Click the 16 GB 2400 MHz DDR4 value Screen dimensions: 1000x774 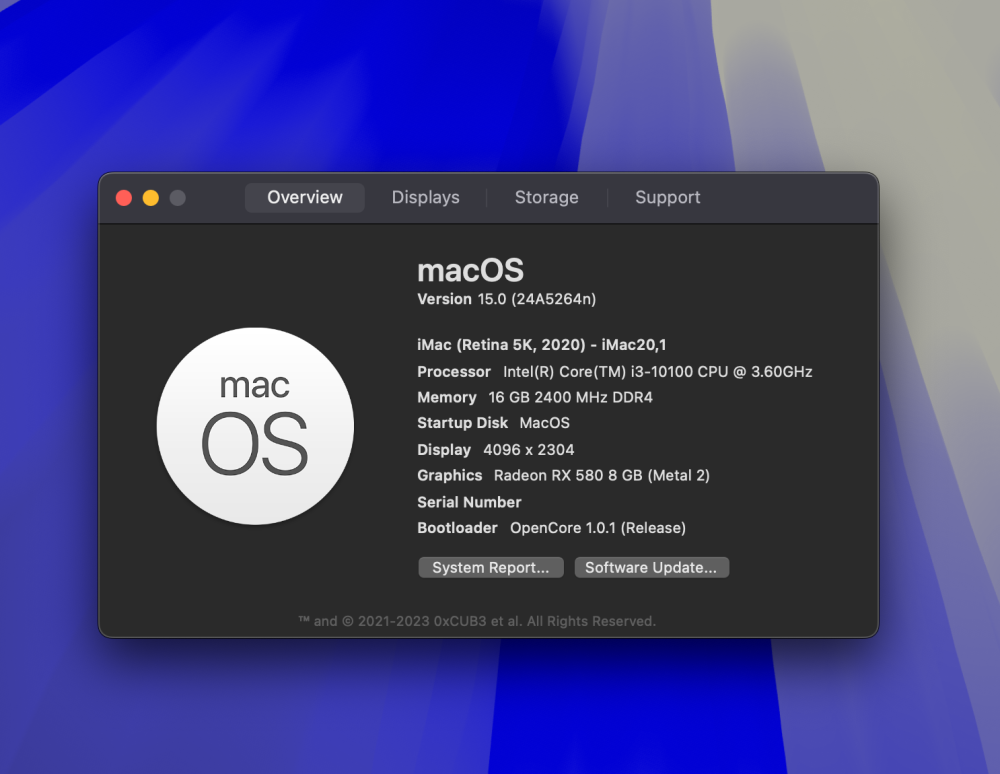tap(570, 398)
